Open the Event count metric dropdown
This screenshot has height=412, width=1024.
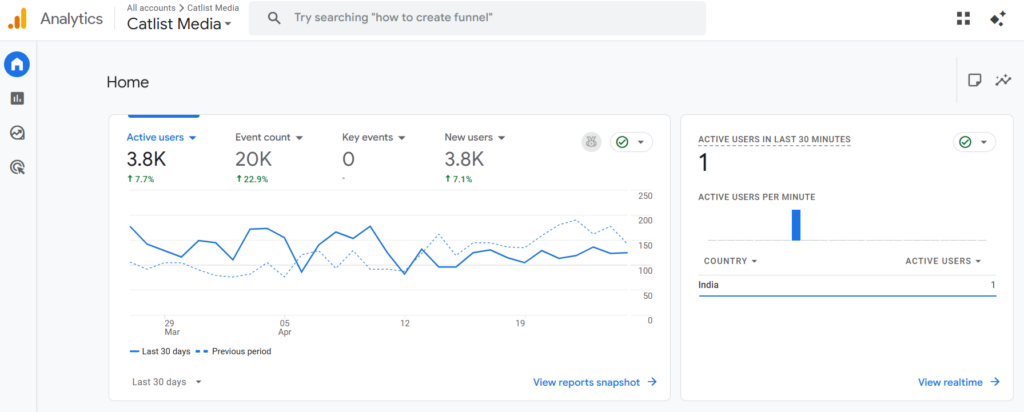click(269, 138)
